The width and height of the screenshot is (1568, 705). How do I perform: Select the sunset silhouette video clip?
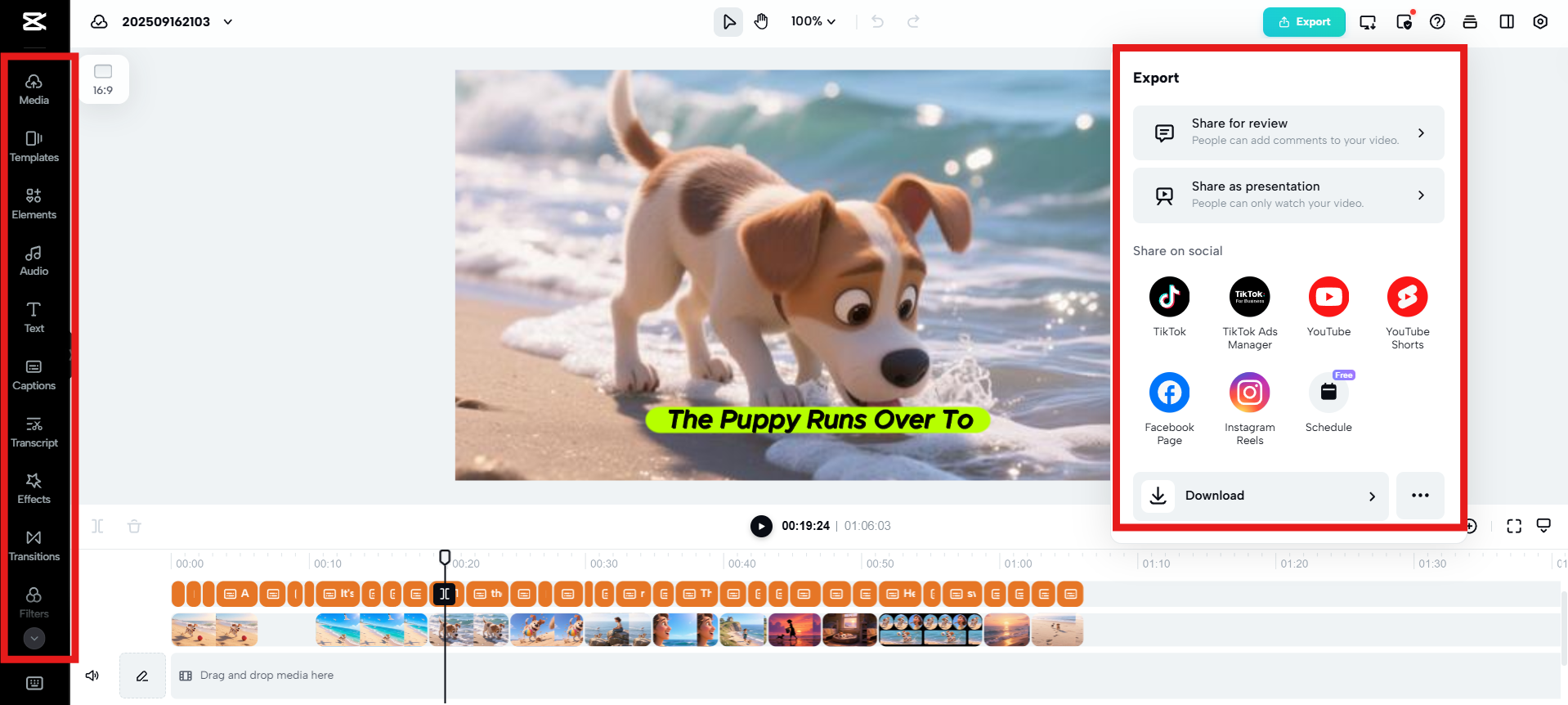click(794, 630)
